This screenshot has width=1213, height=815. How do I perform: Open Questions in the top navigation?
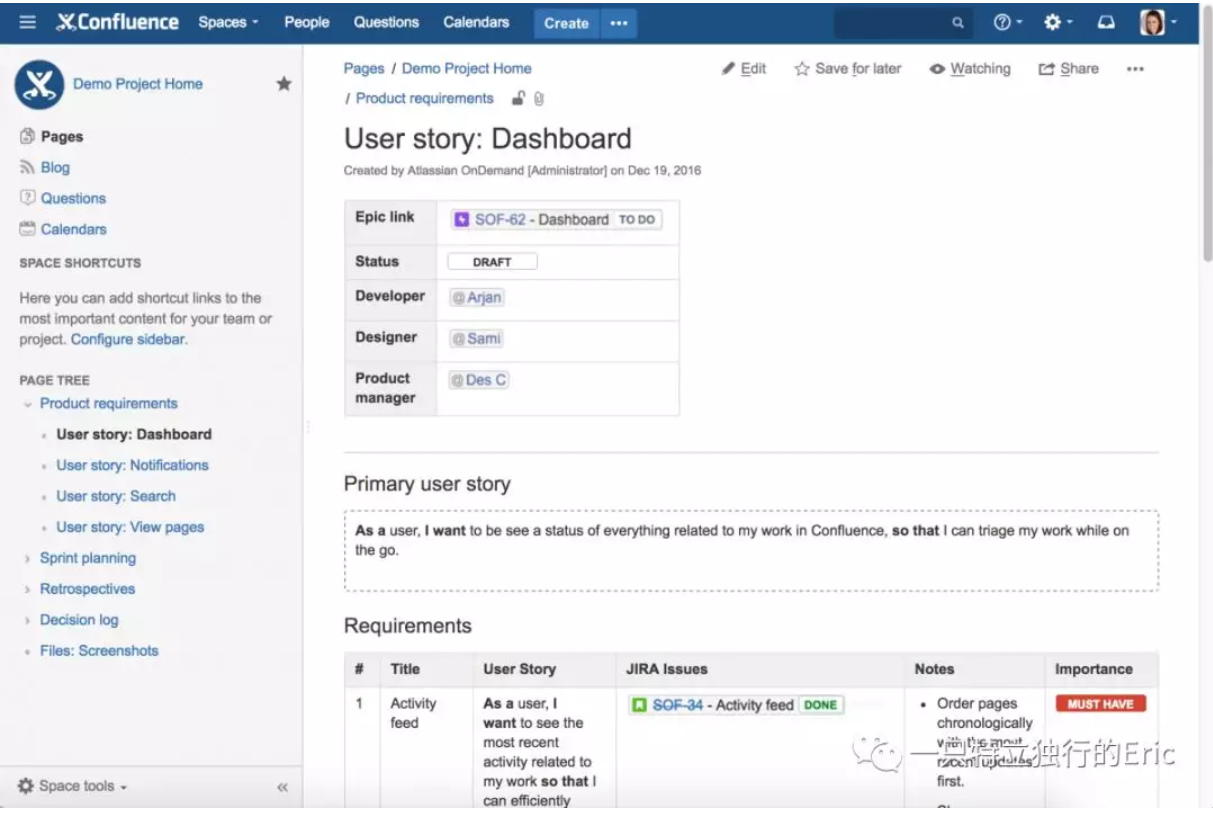386,22
